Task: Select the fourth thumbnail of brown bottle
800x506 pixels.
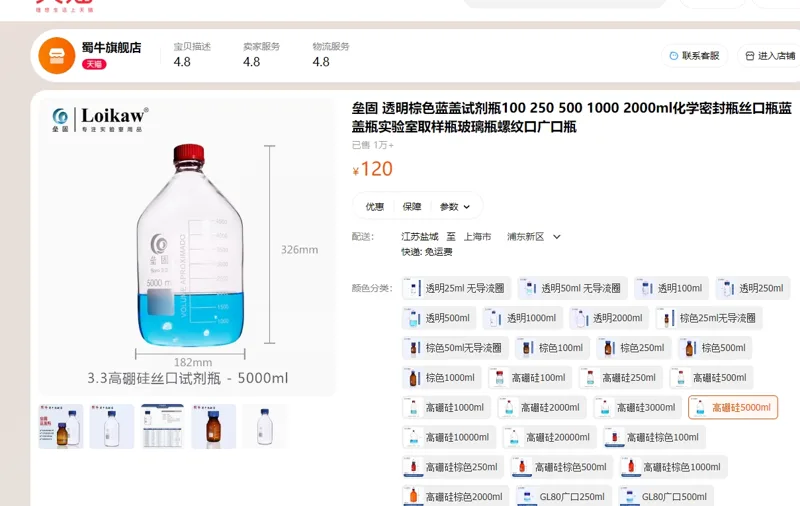Action: click(213, 426)
